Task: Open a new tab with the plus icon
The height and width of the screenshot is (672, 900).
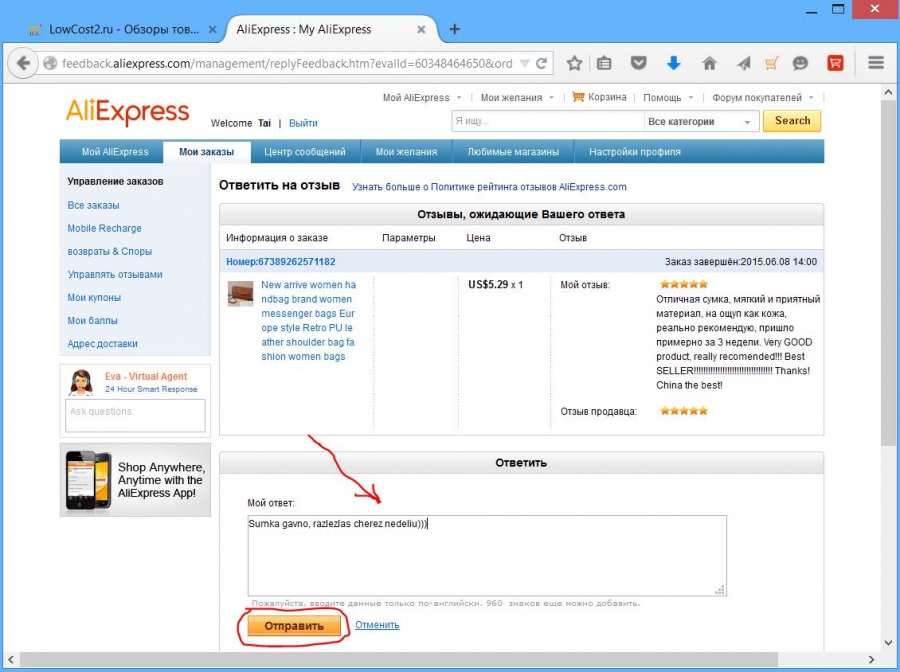Action: 455,29
